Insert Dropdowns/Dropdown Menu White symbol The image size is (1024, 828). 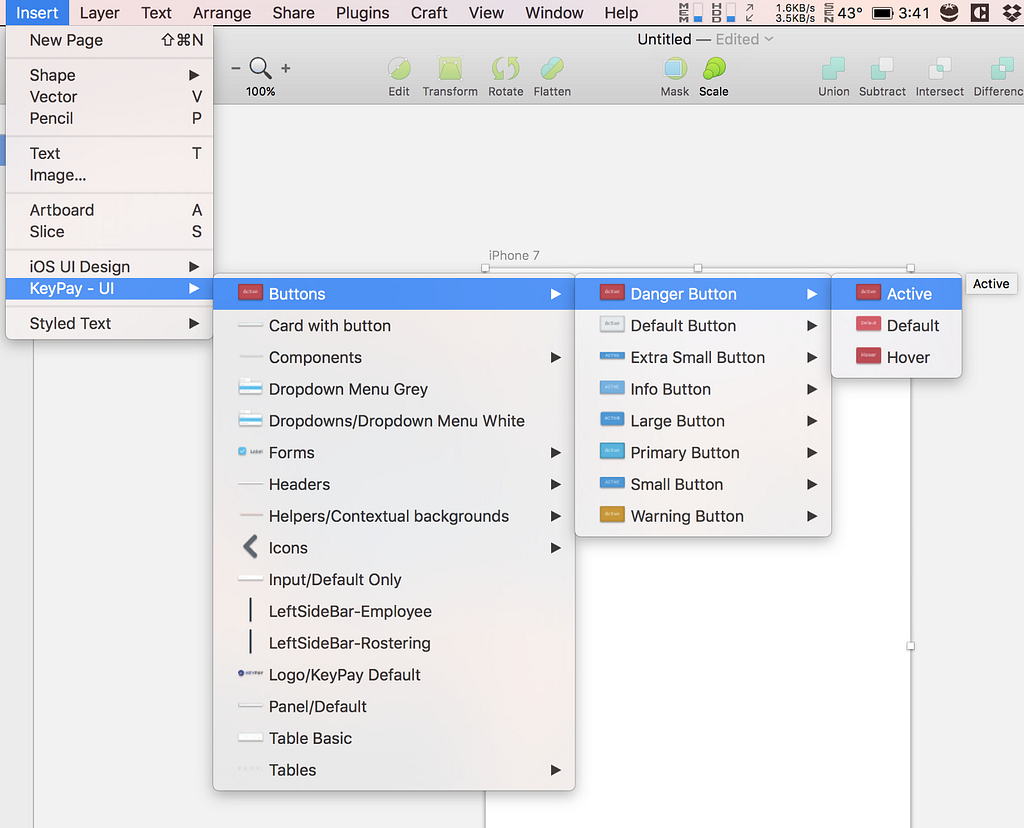pos(394,421)
